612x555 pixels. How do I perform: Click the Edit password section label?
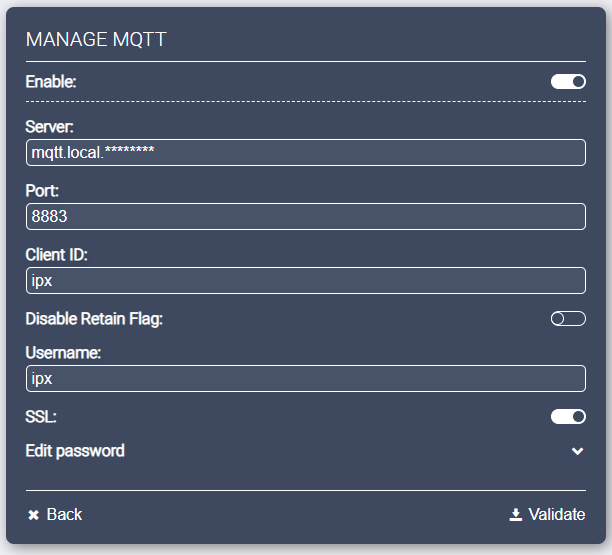pos(75,451)
